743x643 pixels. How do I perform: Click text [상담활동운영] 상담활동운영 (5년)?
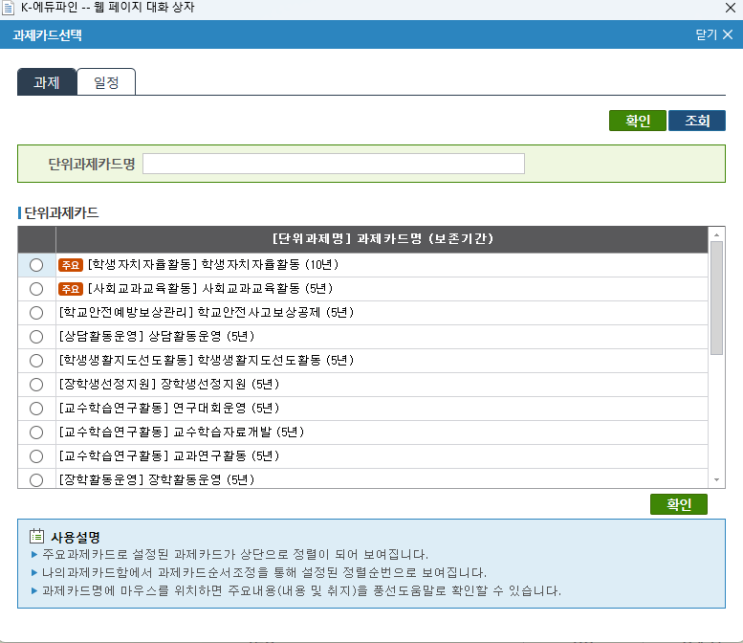pos(157,336)
